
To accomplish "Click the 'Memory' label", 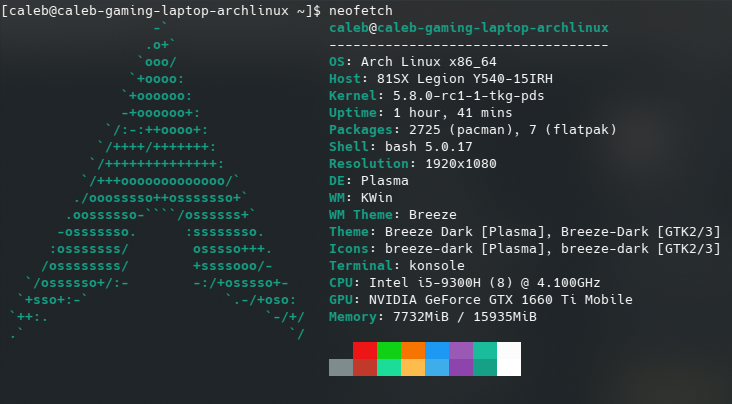I will 353,317.
